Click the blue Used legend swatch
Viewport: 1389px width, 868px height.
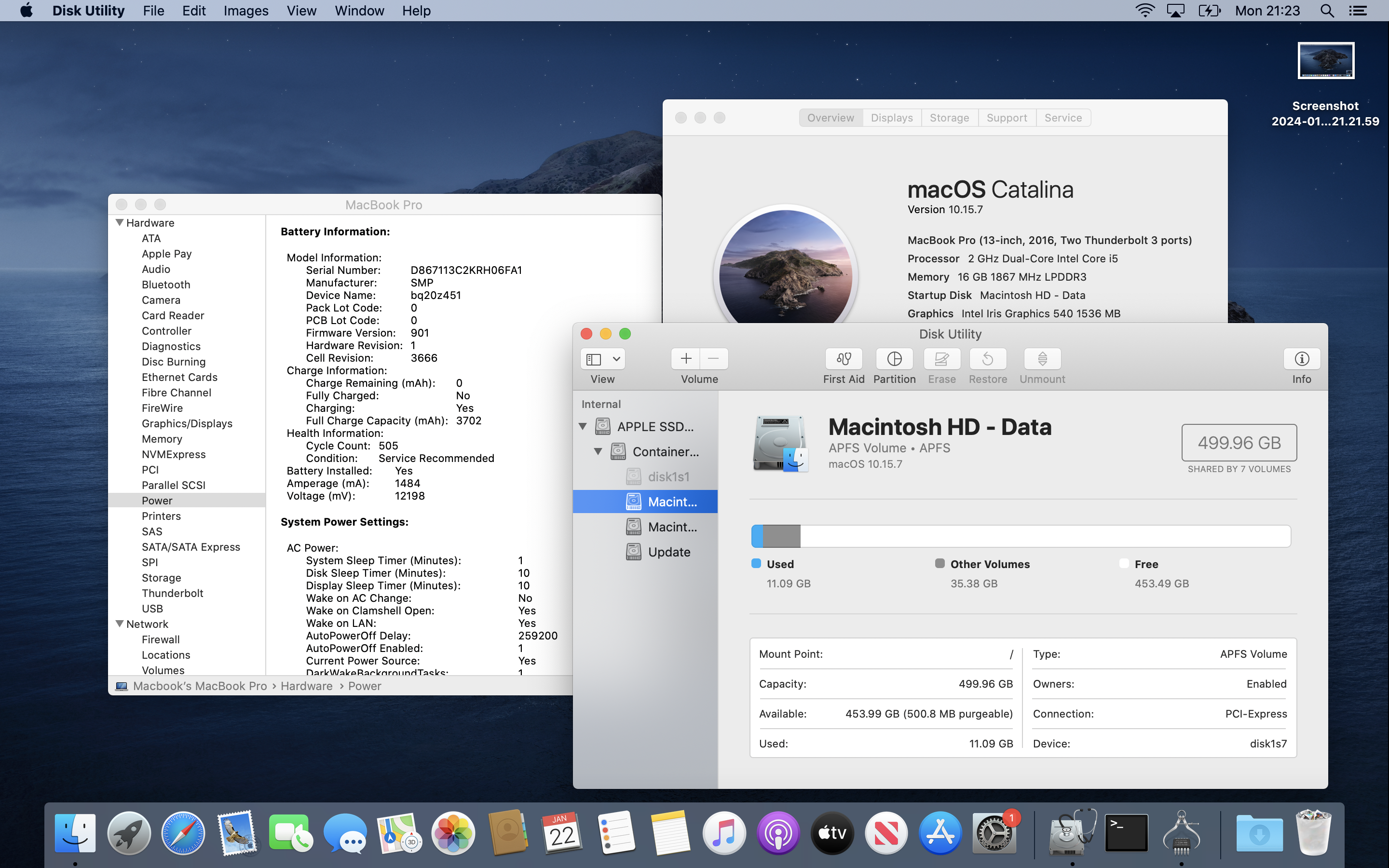tap(756, 563)
